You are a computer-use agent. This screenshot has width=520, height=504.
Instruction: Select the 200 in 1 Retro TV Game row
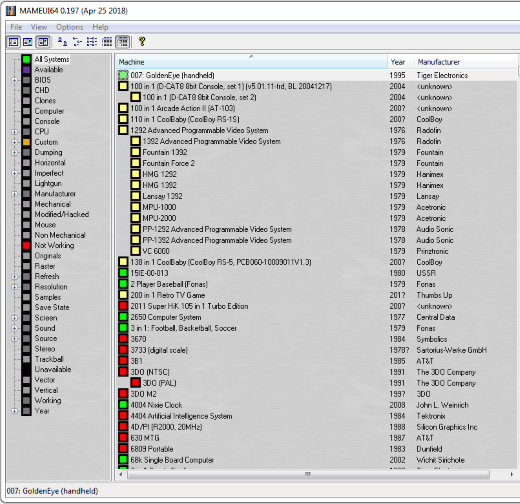coord(317,295)
